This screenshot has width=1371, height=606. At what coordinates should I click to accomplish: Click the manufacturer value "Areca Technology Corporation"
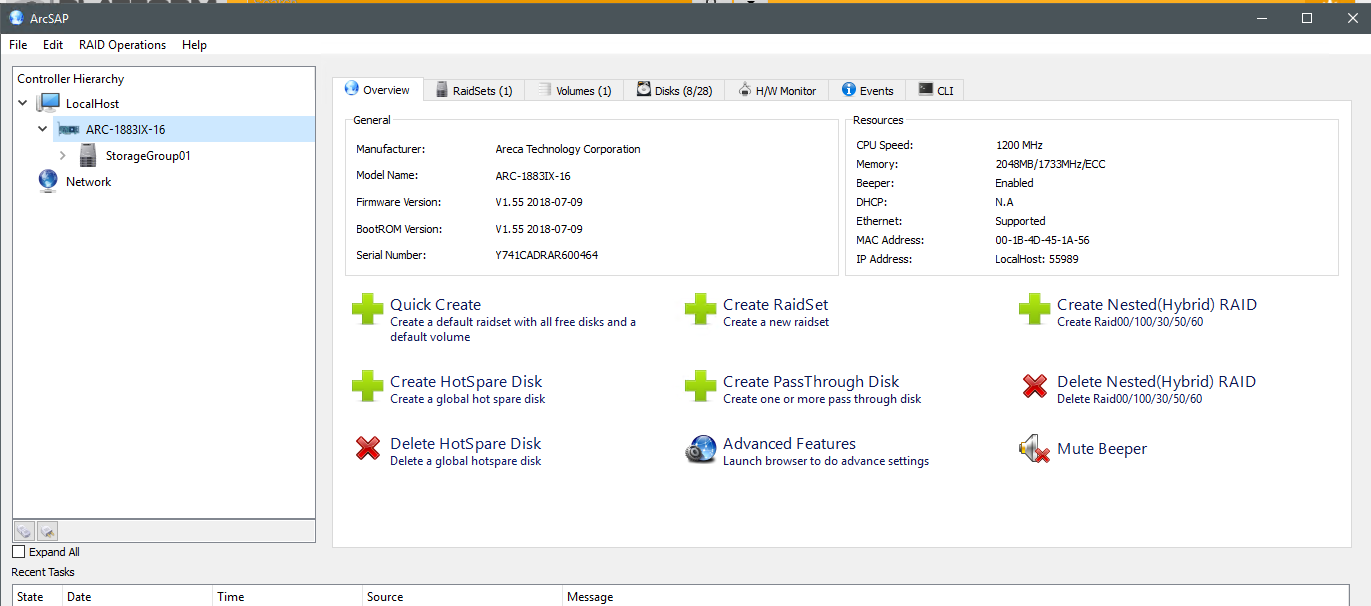[568, 149]
